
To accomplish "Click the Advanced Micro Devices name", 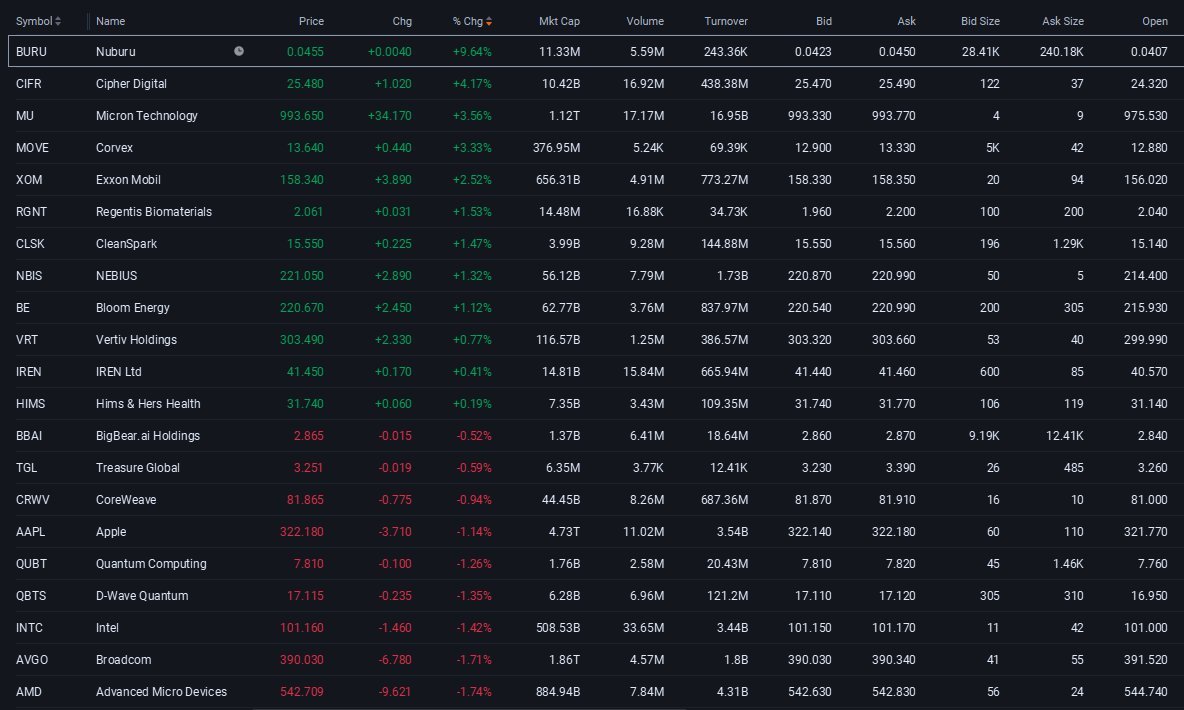I will click(162, 691).
